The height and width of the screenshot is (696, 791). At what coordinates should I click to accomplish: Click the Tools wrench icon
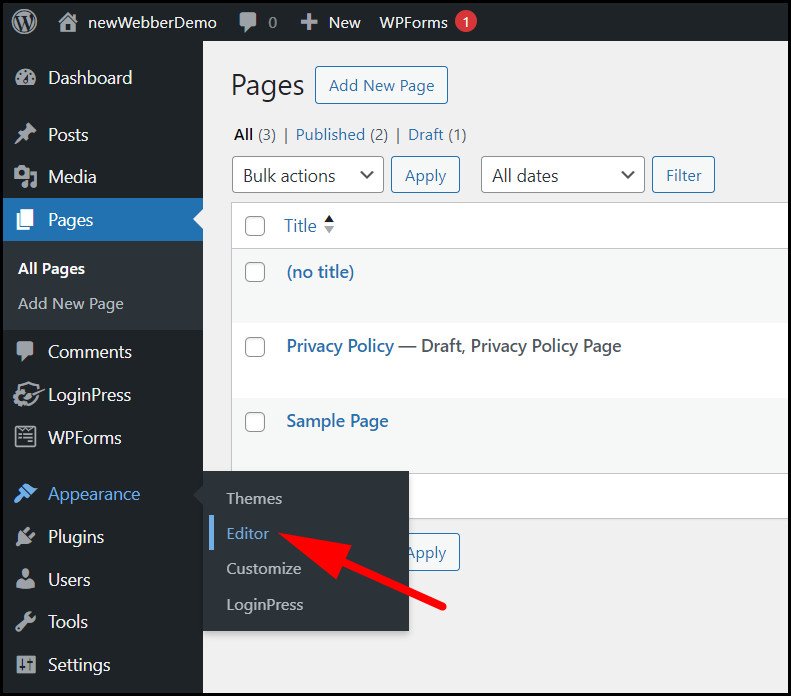point(25,622)
